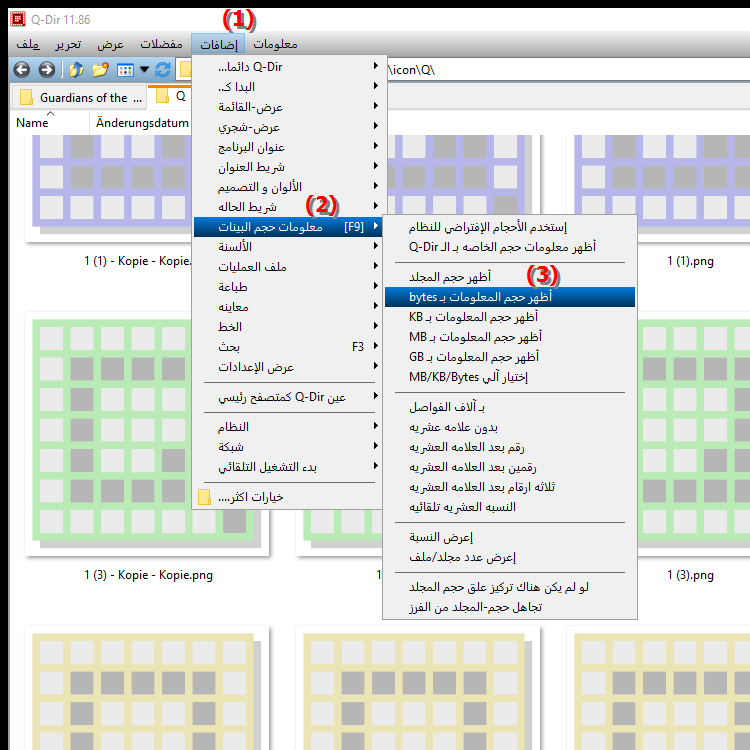Click the view mode grid icon
750x750 pixels.
[125, 70]
